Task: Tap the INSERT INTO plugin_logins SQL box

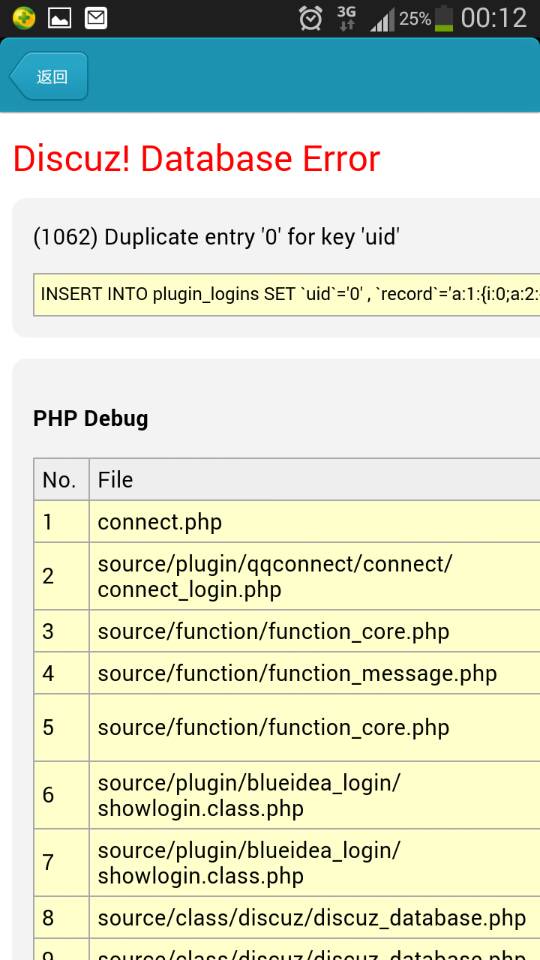Action: [x=287, y=294]
